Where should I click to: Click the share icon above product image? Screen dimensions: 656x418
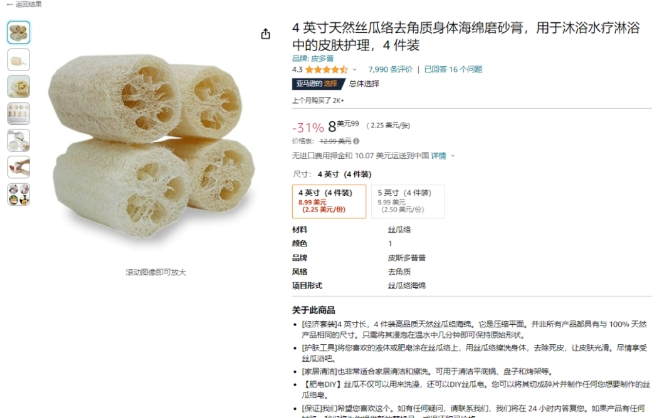tap(265, 34)
